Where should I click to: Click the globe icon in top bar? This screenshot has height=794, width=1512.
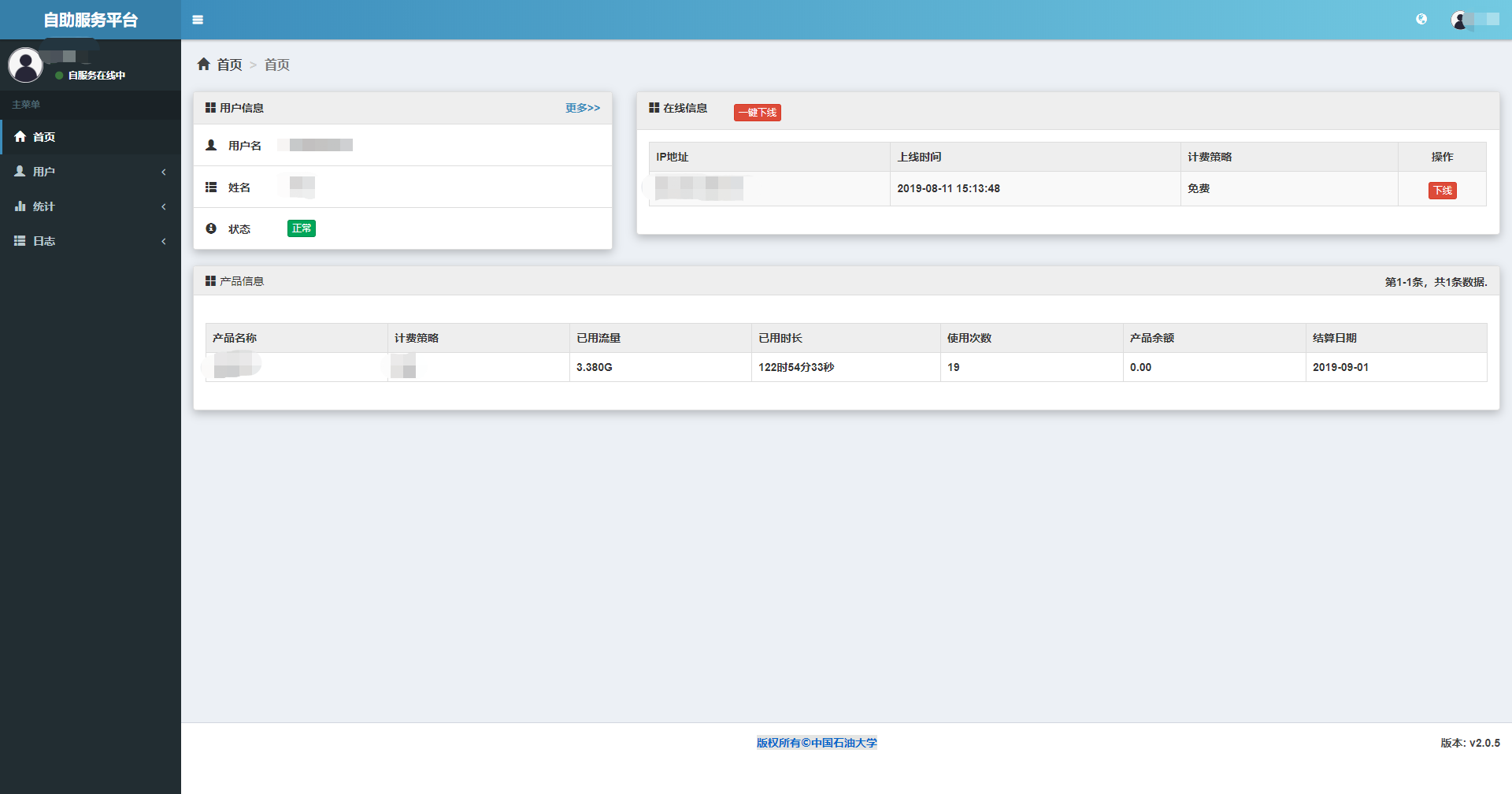1421,20
